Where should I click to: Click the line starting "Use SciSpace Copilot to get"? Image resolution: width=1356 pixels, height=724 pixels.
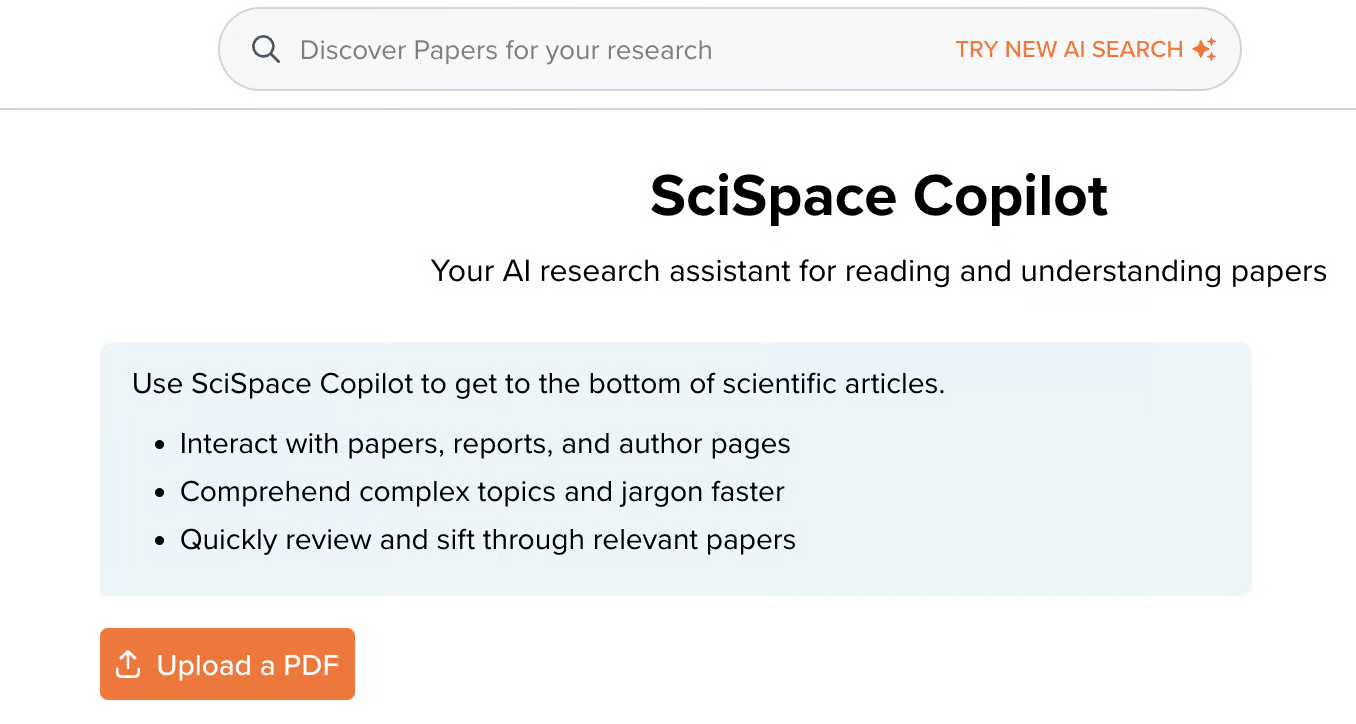(x=538, y=384)
